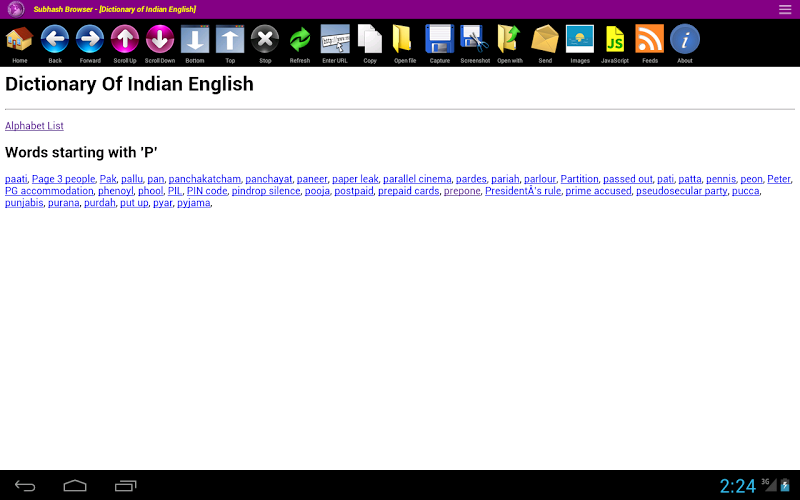Click the 'pooja' link
800x500 pixels.
(x=317, y=191)
